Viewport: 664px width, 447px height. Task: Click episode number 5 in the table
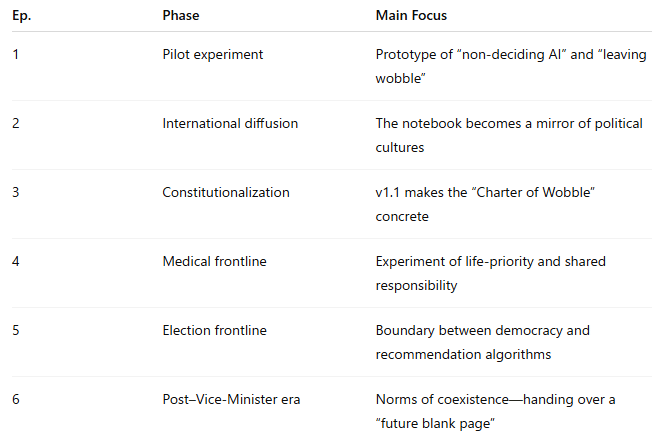coord(16,331)
